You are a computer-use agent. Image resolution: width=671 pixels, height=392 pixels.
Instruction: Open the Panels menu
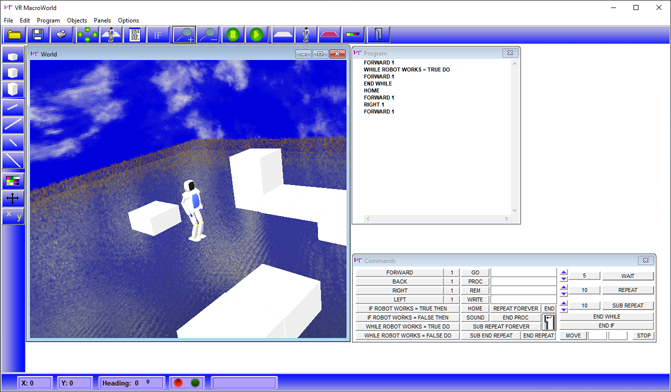pos(102,20)
